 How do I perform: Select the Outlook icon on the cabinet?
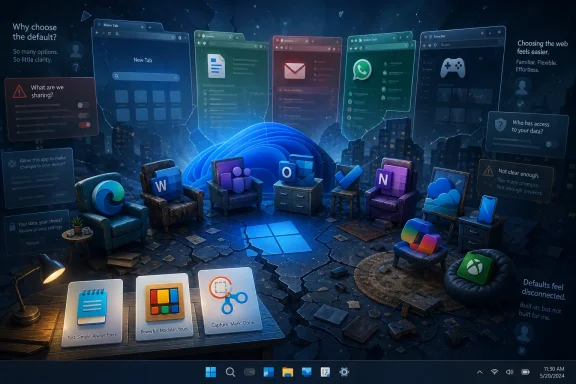click(x=296, y=170)
